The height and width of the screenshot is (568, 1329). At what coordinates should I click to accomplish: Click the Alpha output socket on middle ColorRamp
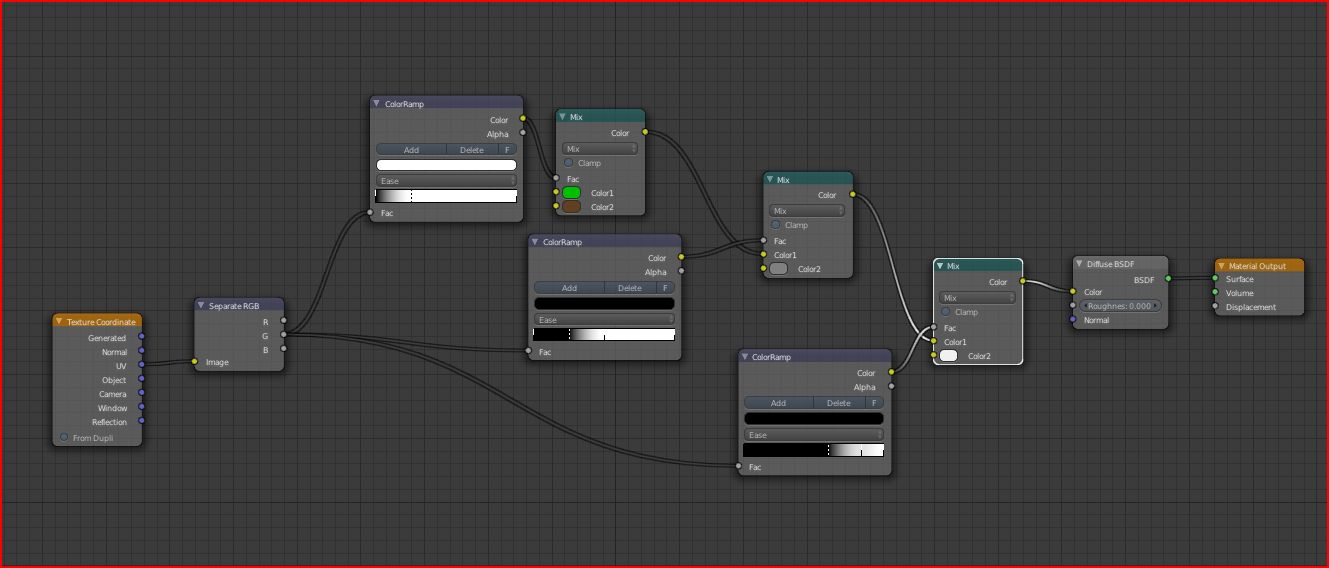(681, 271)
